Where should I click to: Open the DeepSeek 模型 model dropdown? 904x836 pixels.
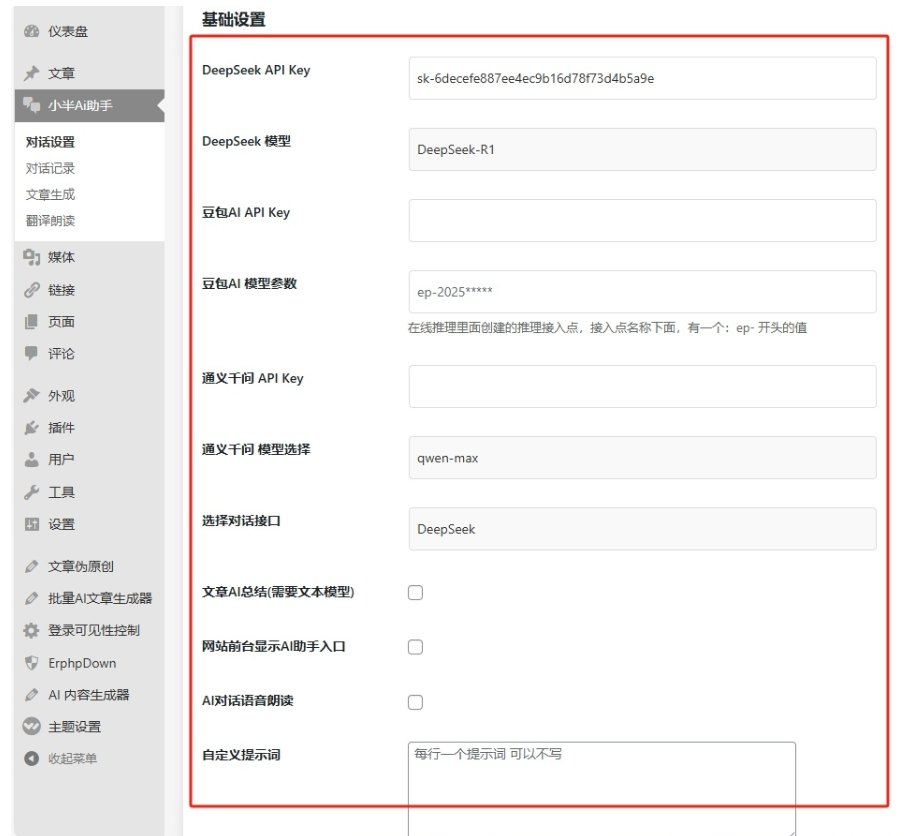[x=641, y=149]
